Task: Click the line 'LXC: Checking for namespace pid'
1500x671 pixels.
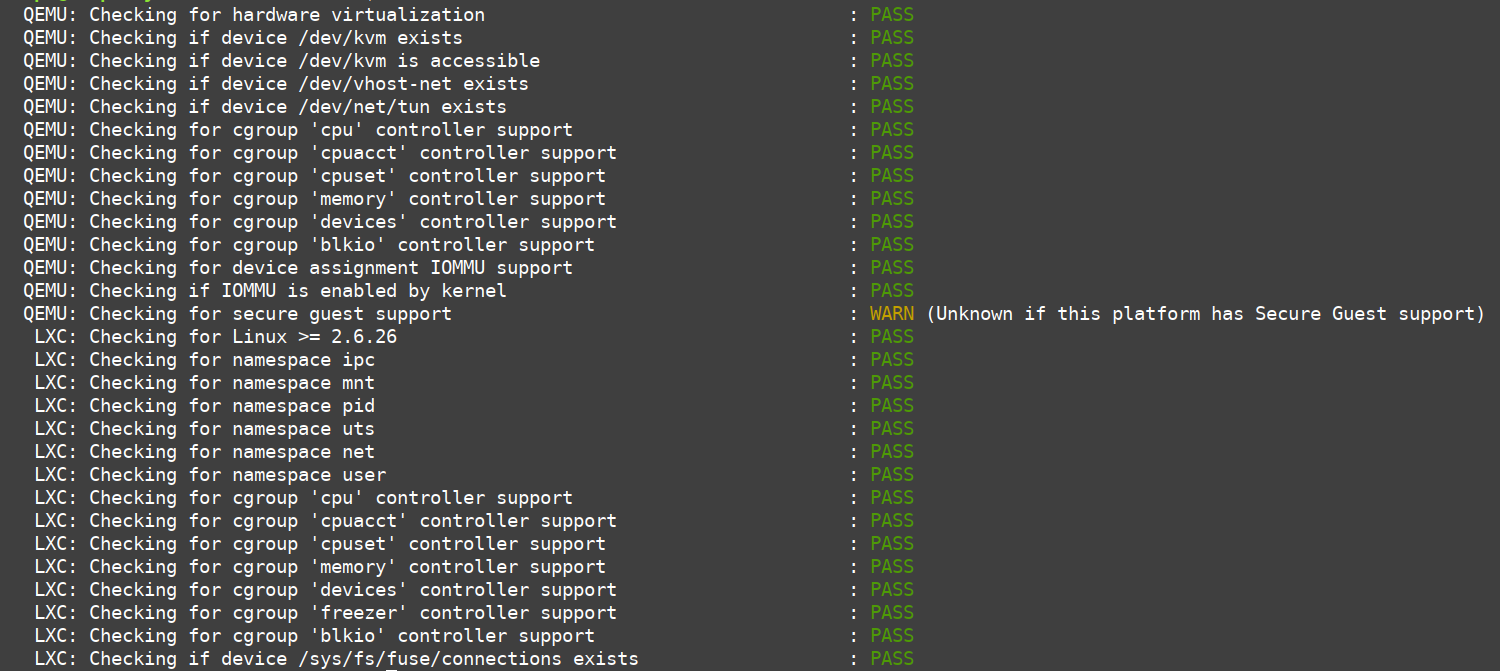Action: [204, 406]
